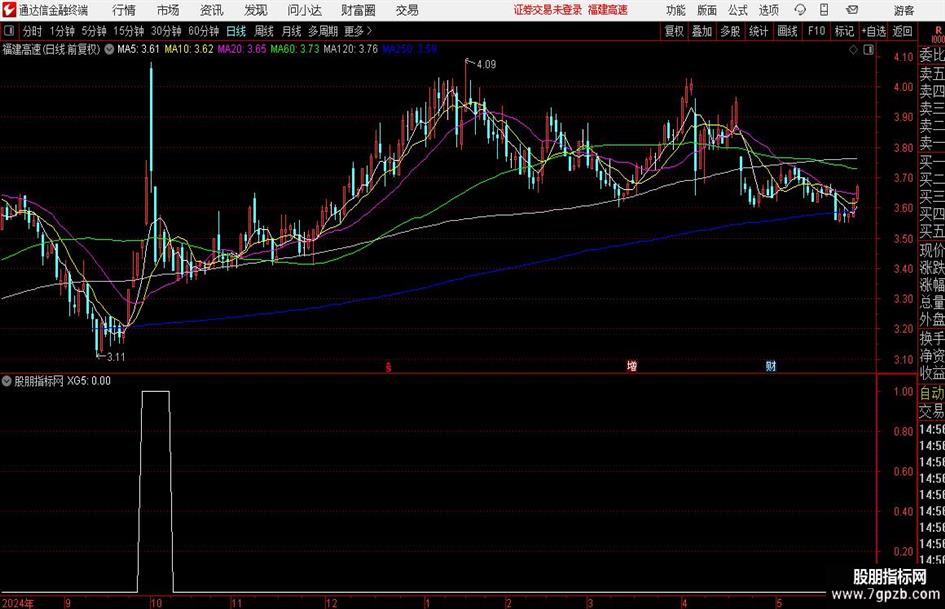The width and height of the screenshot is (945, 609).
Task: Click the MA120: 3.76 indicator label
Action: [x=351, y=49]
